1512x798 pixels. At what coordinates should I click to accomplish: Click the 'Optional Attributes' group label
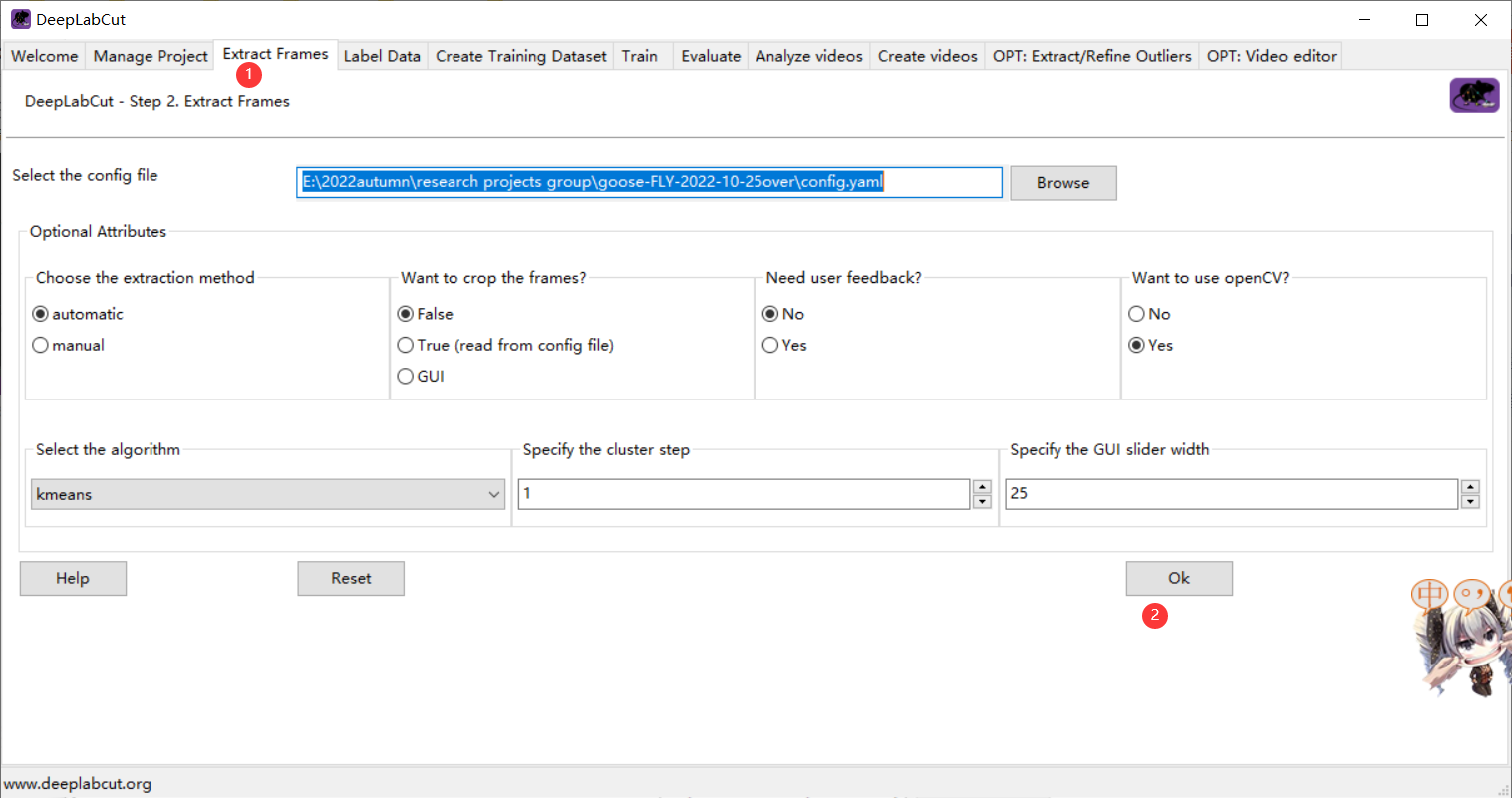[x=98, y=232]
